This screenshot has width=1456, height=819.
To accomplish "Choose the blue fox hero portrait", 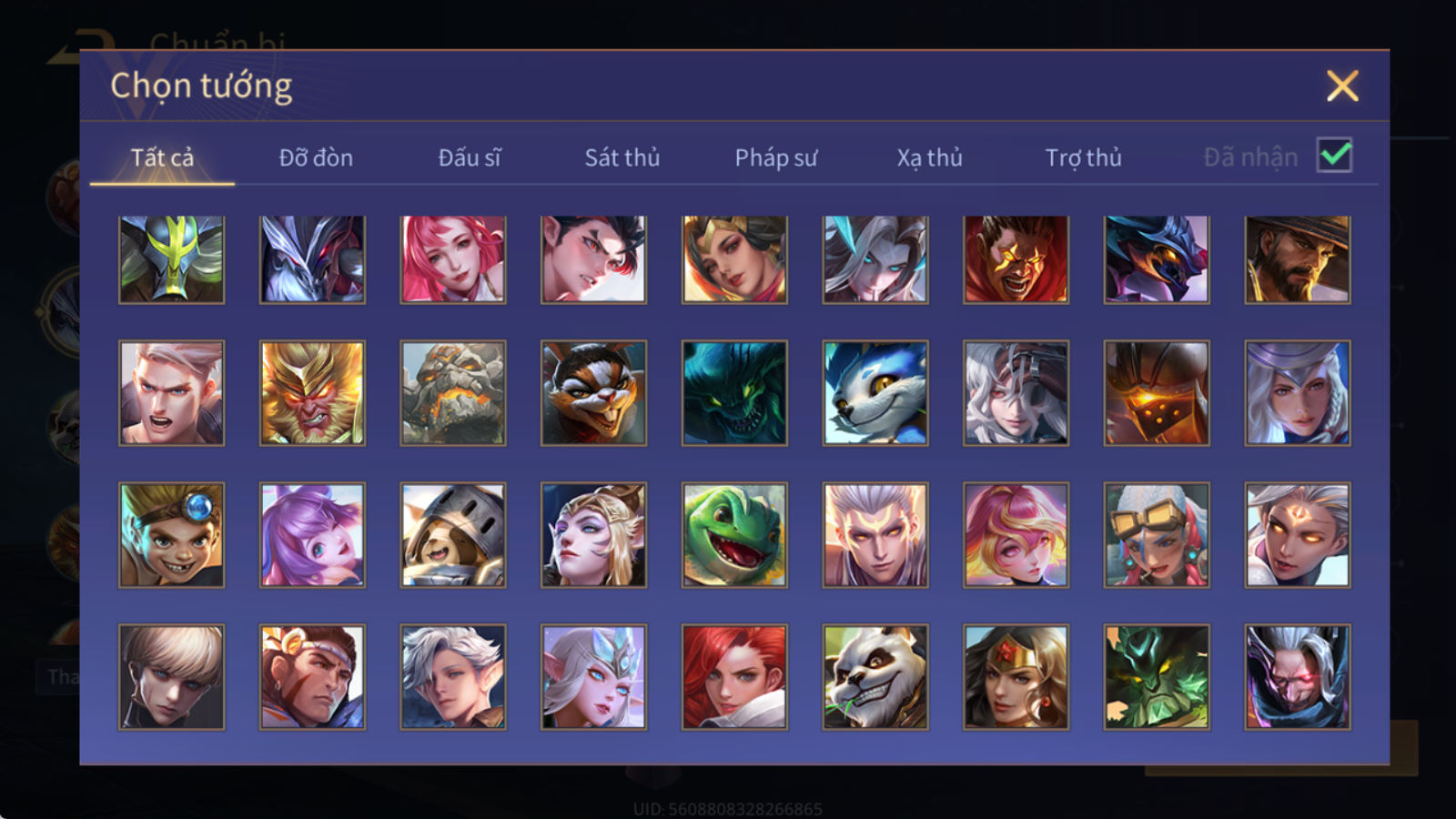I will [875, 393].
